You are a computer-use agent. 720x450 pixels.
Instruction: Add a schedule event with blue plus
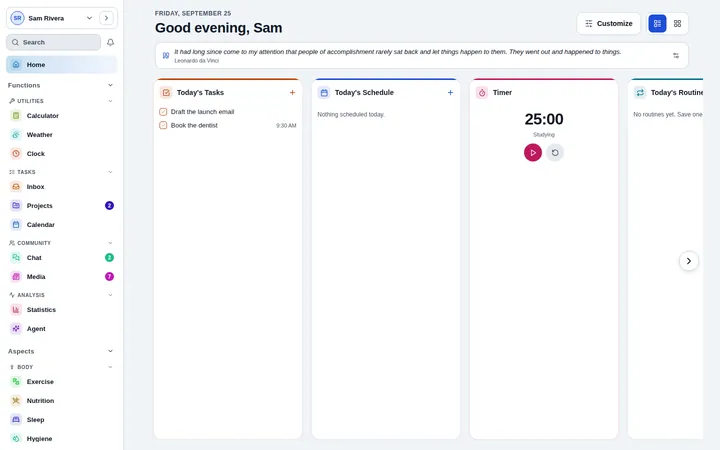[x=450, y=93]
